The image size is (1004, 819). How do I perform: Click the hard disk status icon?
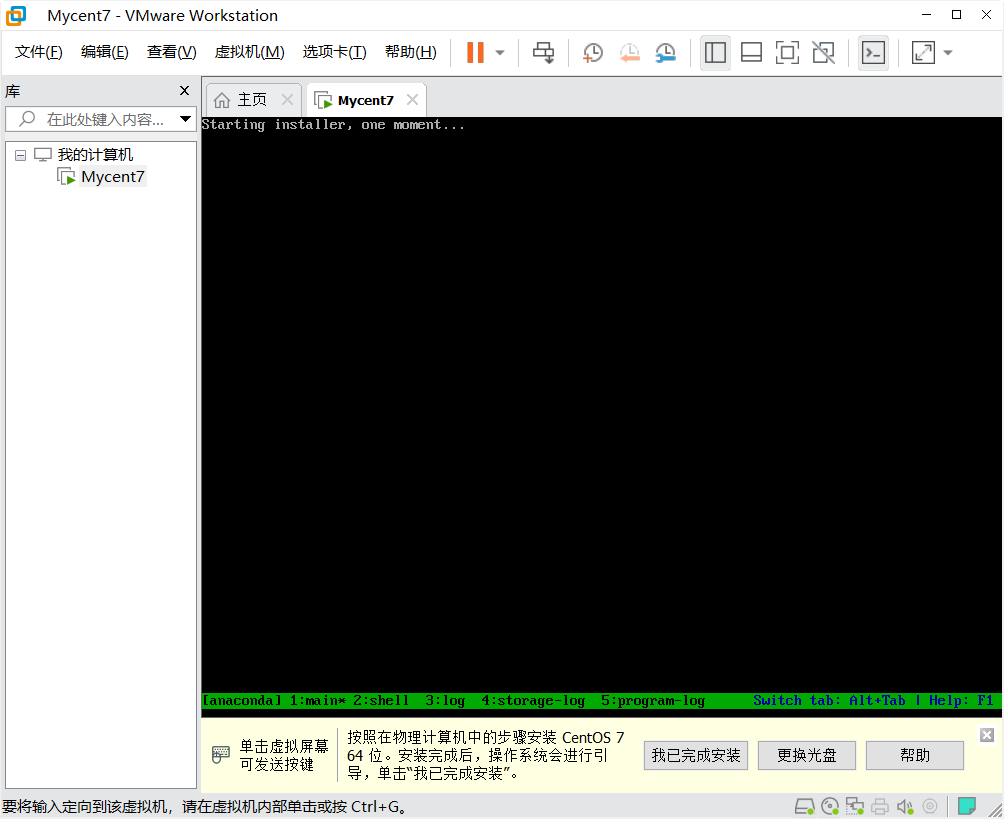[805, 807]
